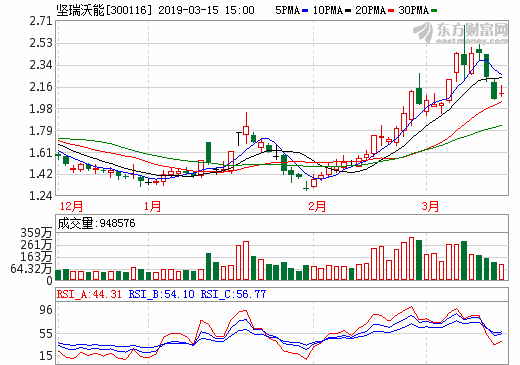
Task: Click the 1.42 price axis label
Action: click(41, 174)
